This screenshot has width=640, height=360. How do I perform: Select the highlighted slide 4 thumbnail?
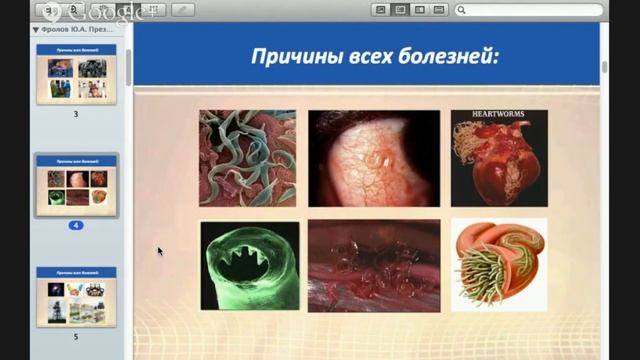(76, 185)
